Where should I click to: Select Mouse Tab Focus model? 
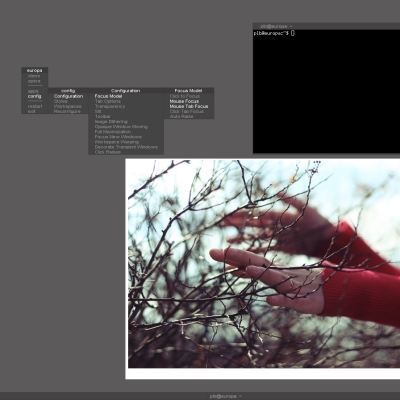click(x=189, y=106)
